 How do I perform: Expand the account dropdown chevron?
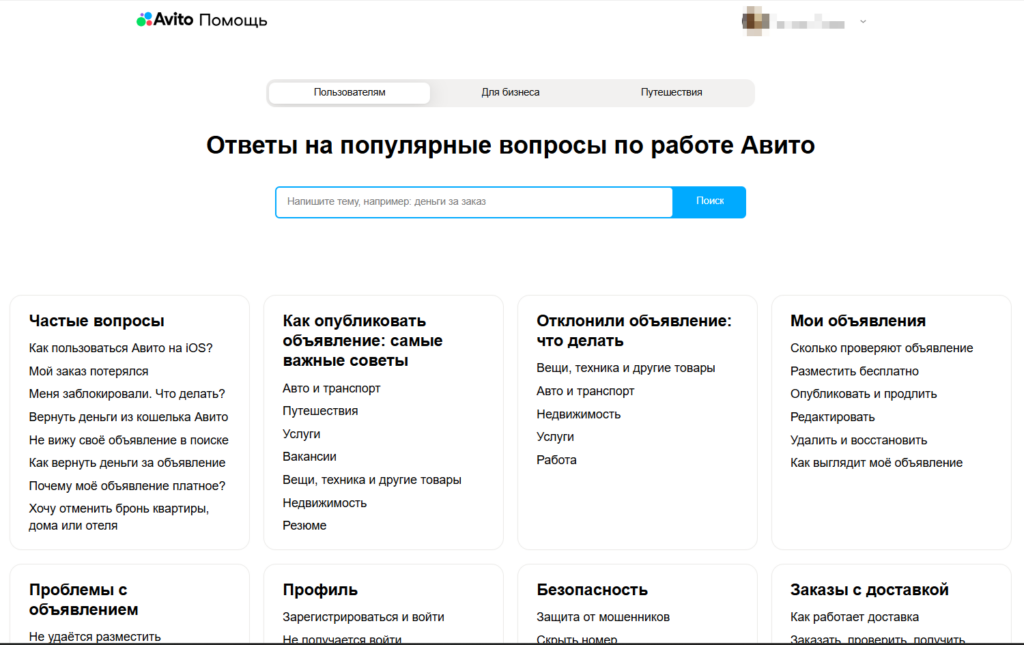pyautogui.click(x=863, y=22)
